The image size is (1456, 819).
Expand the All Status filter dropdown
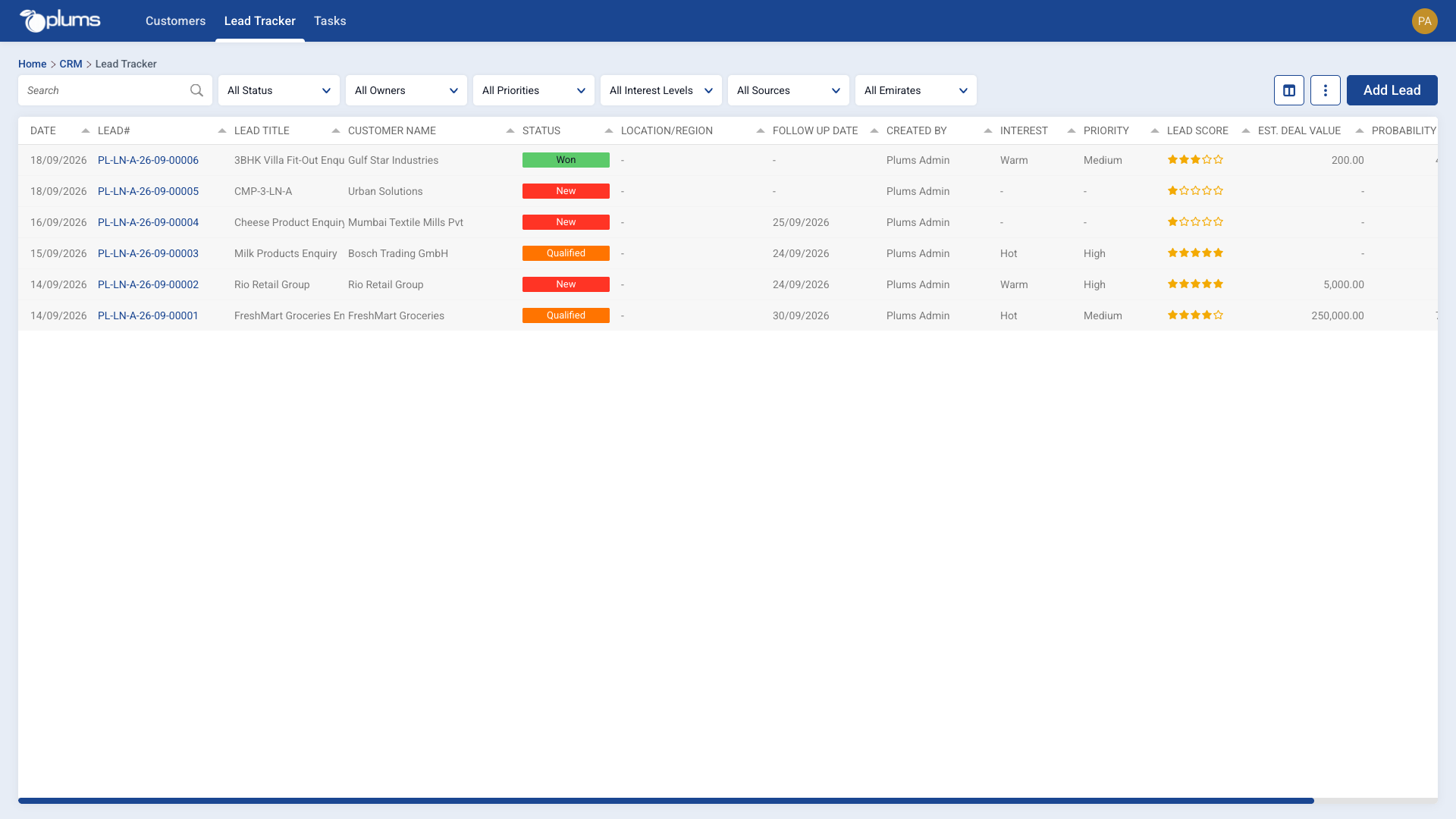tap(279, 90)
